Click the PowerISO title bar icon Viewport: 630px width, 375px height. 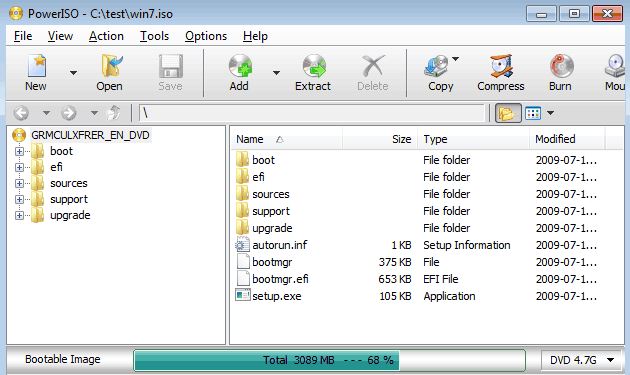pyautogui.click(x=16, y=13)
